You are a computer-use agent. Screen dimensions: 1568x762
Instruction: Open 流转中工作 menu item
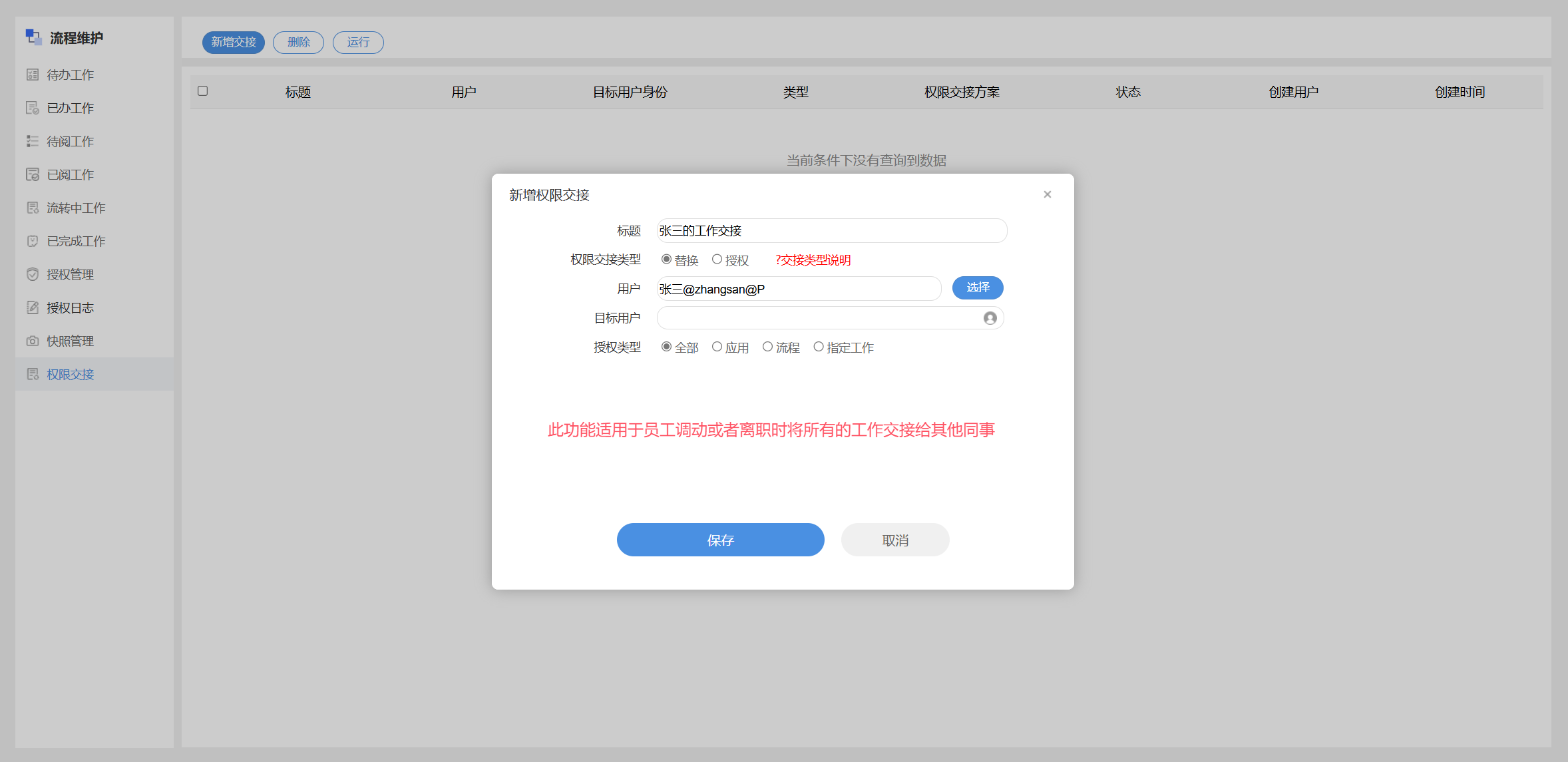pos(75,208)
